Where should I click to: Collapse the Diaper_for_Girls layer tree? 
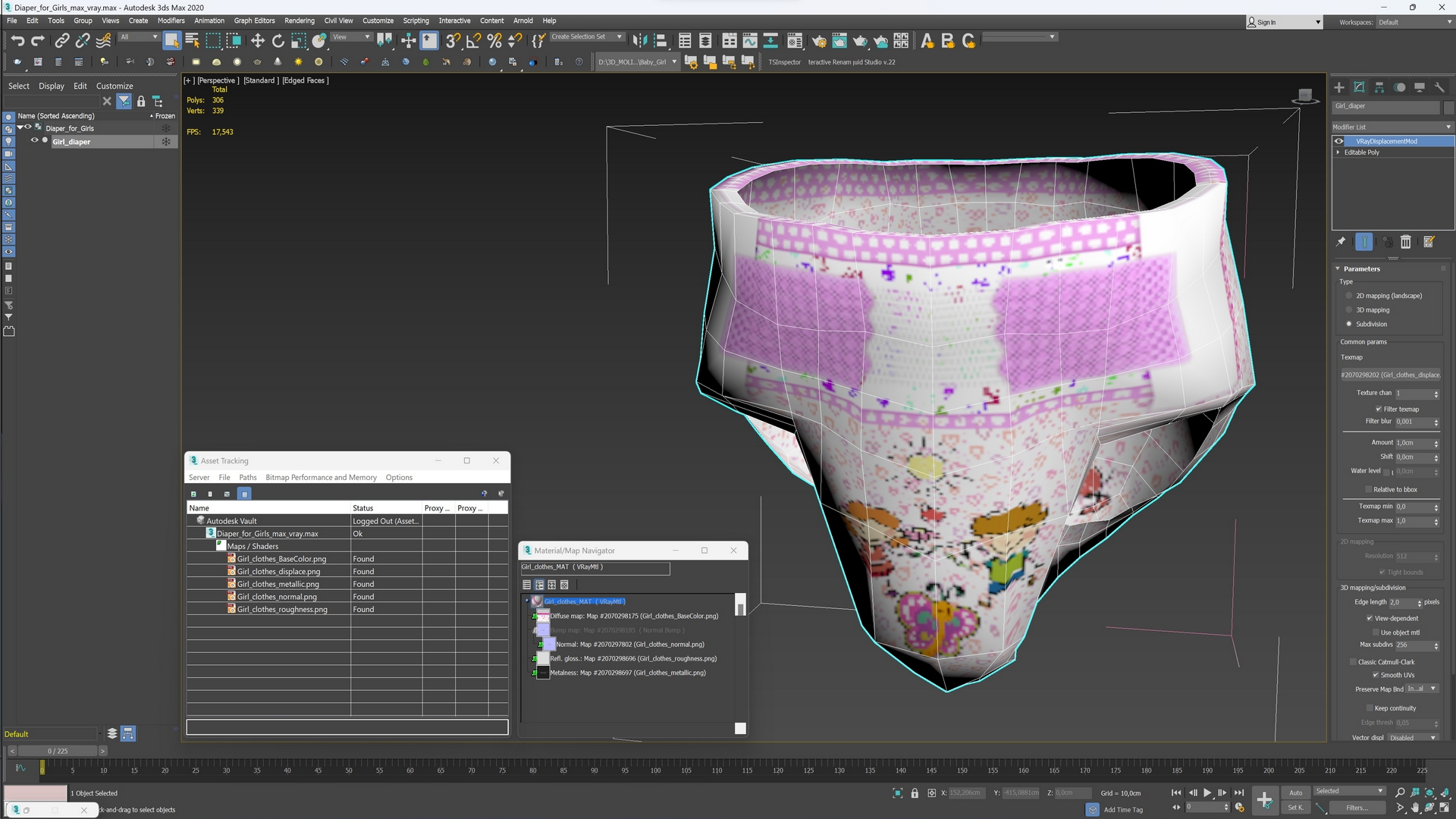(x=20, y=128)
